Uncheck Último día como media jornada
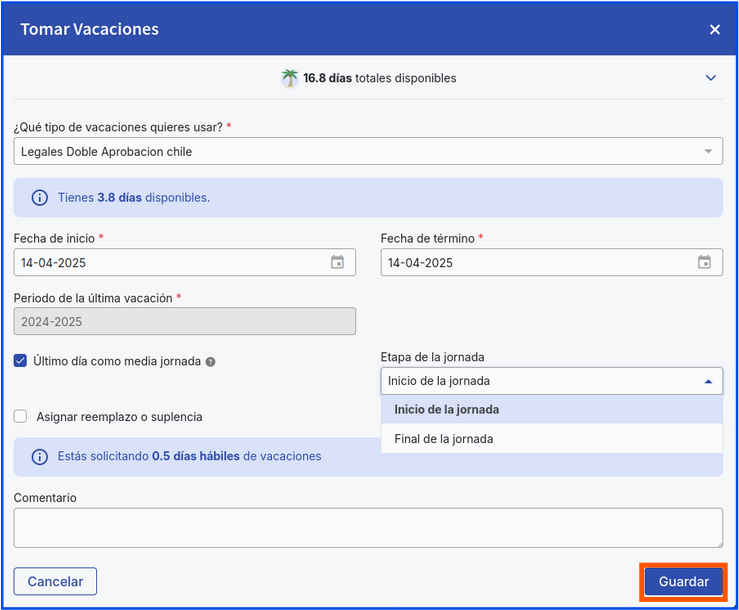Viewport: 739px width, 610px height. click(20, 361)
